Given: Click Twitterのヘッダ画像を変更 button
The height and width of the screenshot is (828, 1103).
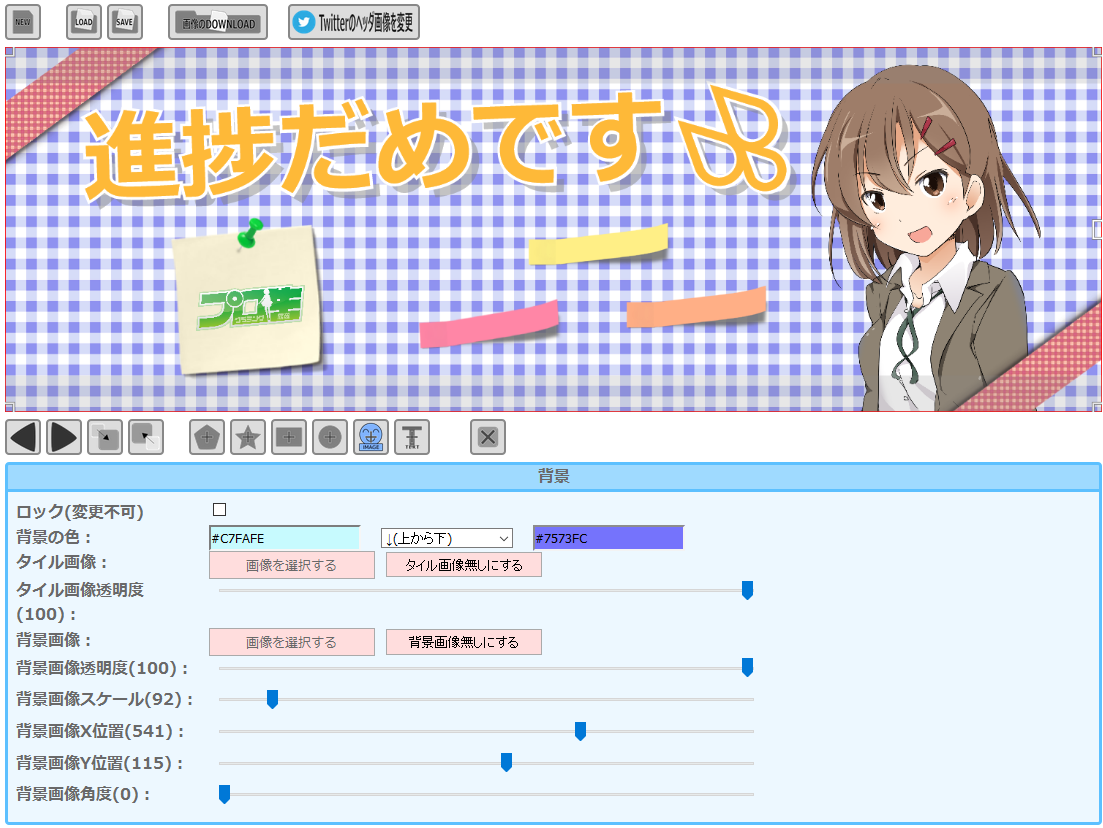Looking at the screenshot, I should [x=354, y=22].
